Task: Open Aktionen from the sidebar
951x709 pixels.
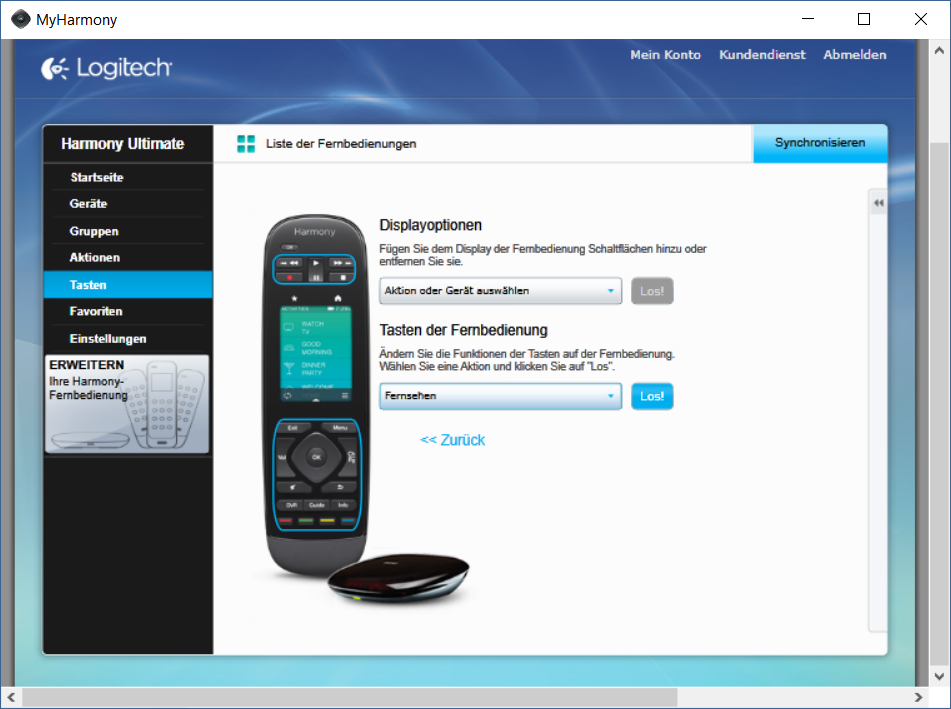Action: pos(95,258)
